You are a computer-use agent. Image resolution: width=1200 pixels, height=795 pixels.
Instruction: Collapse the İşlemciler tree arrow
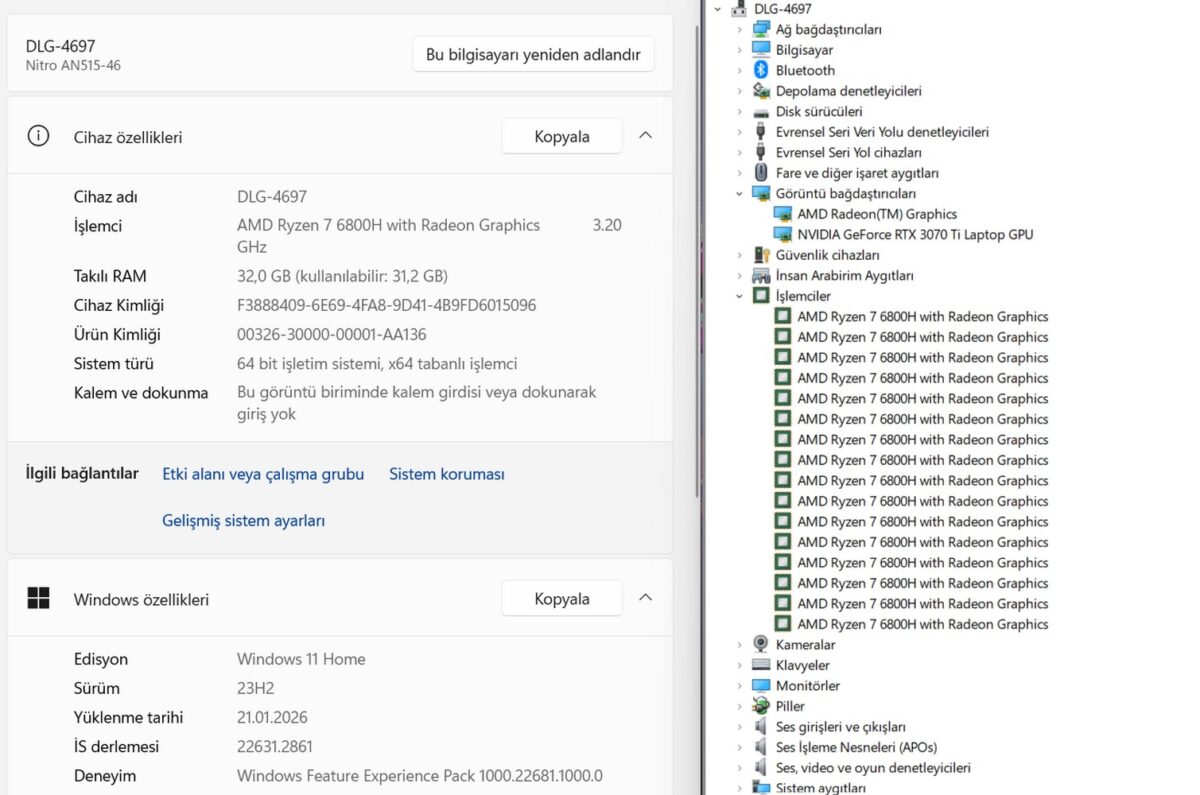coord(740,296)
